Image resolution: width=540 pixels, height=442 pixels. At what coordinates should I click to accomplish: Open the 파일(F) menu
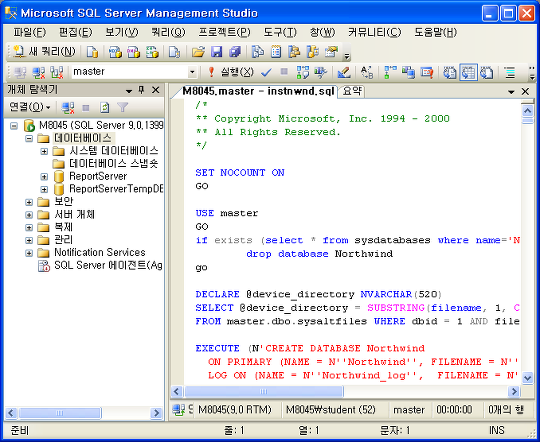tap(29, 32)
